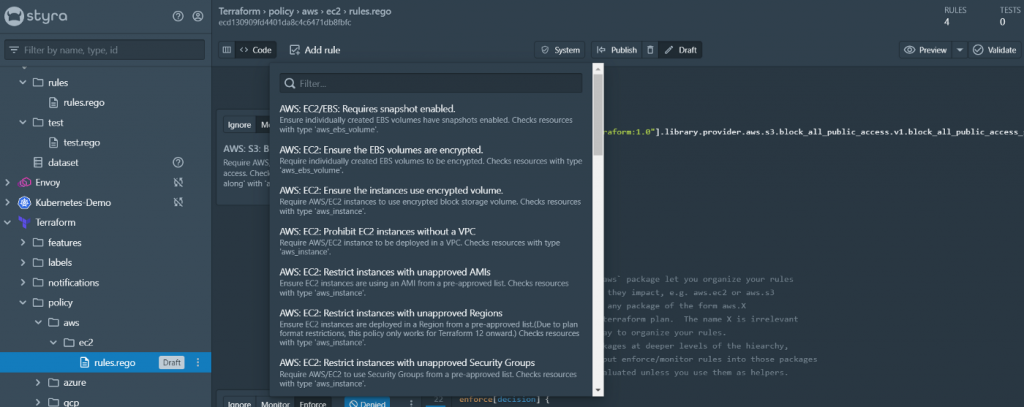Click the split view icon beside Code

tap(227, 50)
